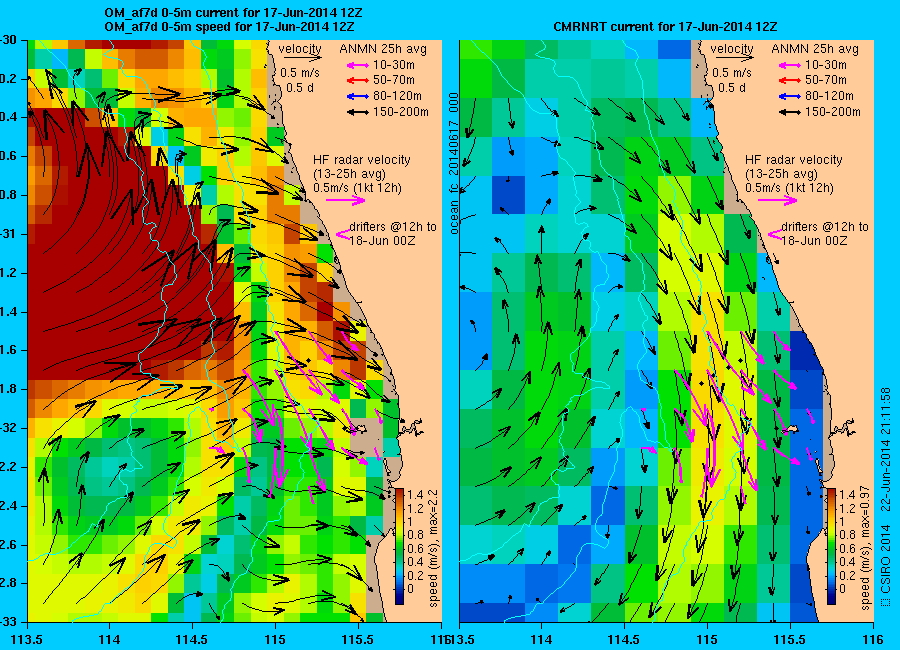Click magenta 10-30m legend arrow in right panel

790,65
